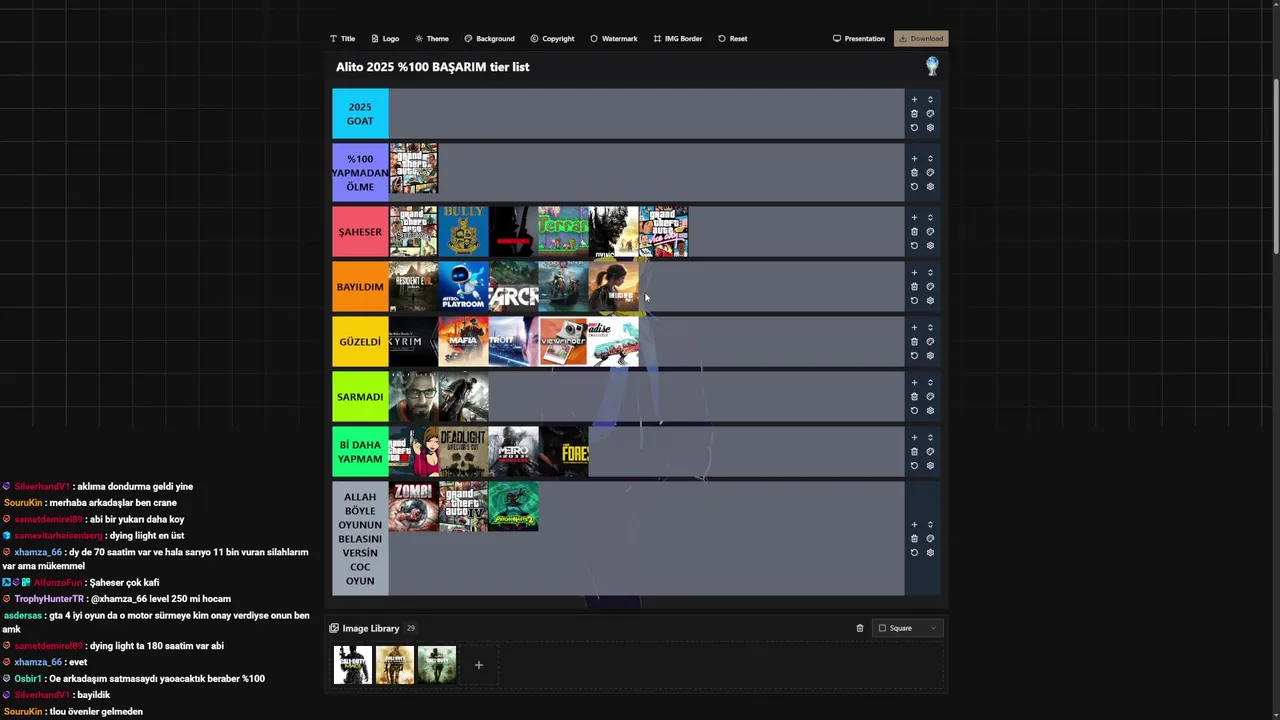Open the palette icon of the %100 YAPMADAN ÖLME row
This screenshot has width=1280, height=720.
(930, 173)
